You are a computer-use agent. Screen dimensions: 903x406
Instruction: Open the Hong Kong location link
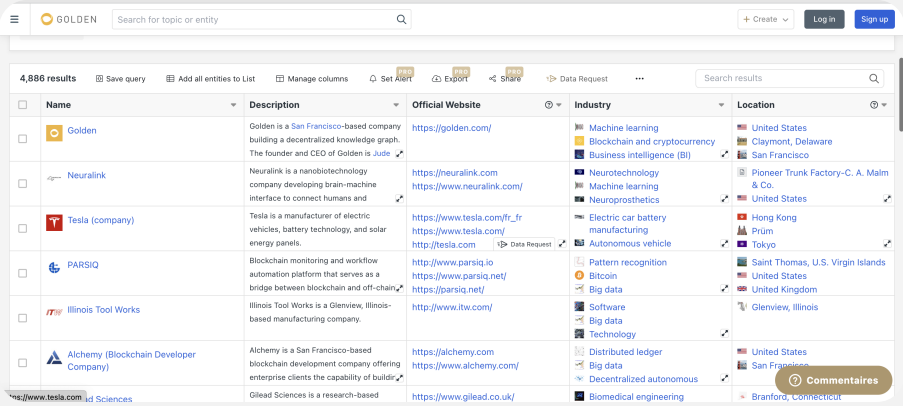click(774, 218)
